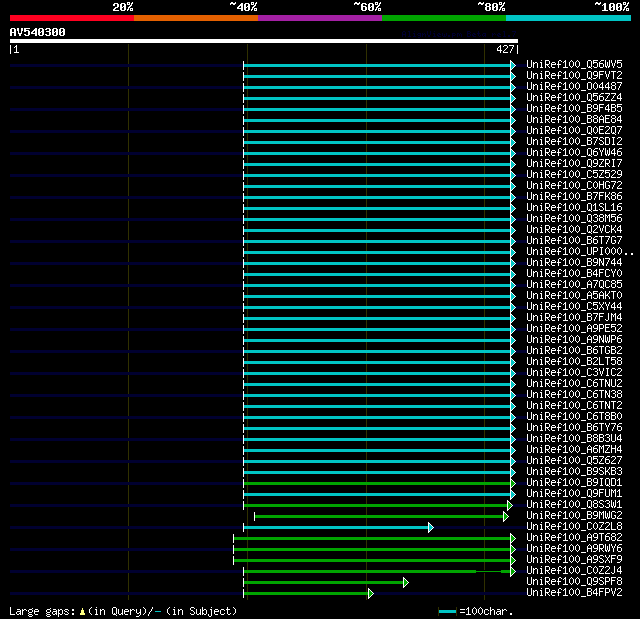Click the UniRef100_B9MWG2 label
Viewport: 640px width, 619px height.
[574, 516]
